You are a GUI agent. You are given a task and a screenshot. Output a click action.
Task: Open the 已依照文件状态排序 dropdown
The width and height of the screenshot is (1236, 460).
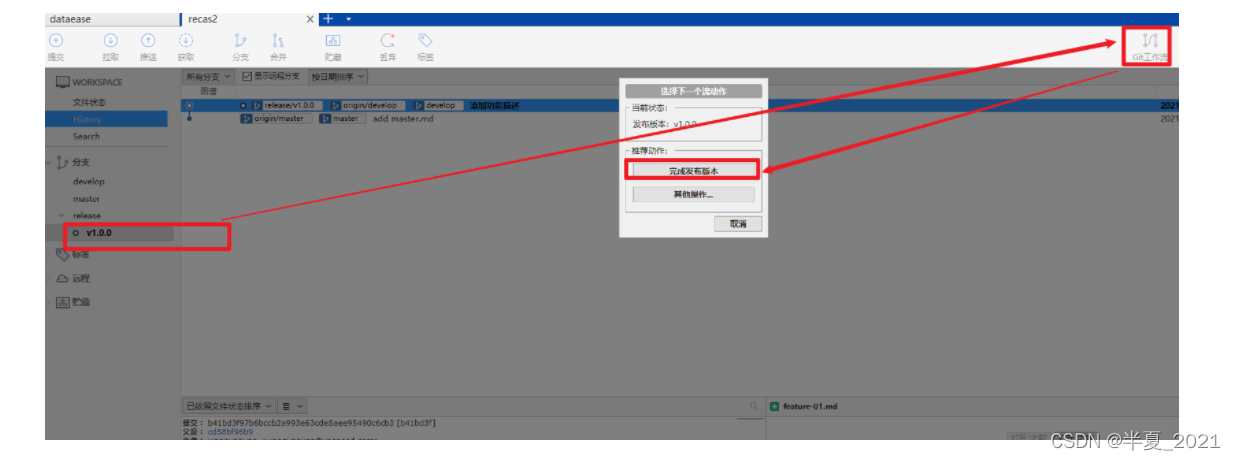[228, 406]
